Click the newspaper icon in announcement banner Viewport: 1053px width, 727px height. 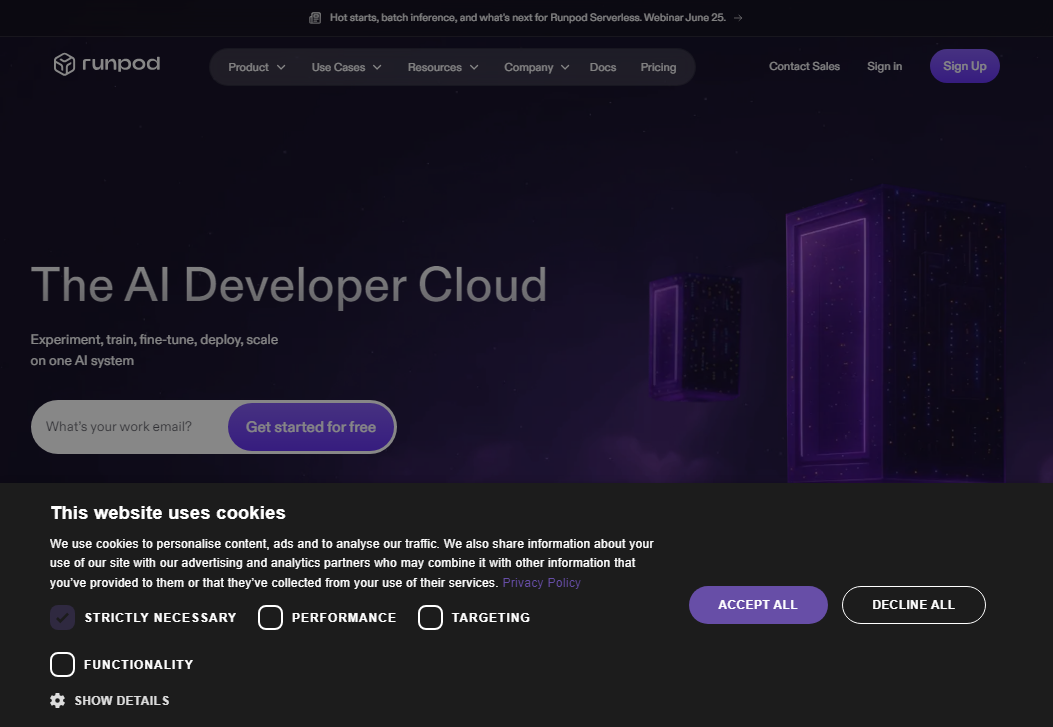point(314,18)
